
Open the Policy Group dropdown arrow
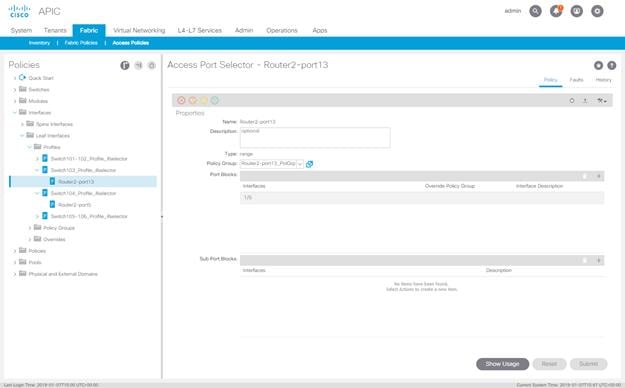click(x=300, y=164)
